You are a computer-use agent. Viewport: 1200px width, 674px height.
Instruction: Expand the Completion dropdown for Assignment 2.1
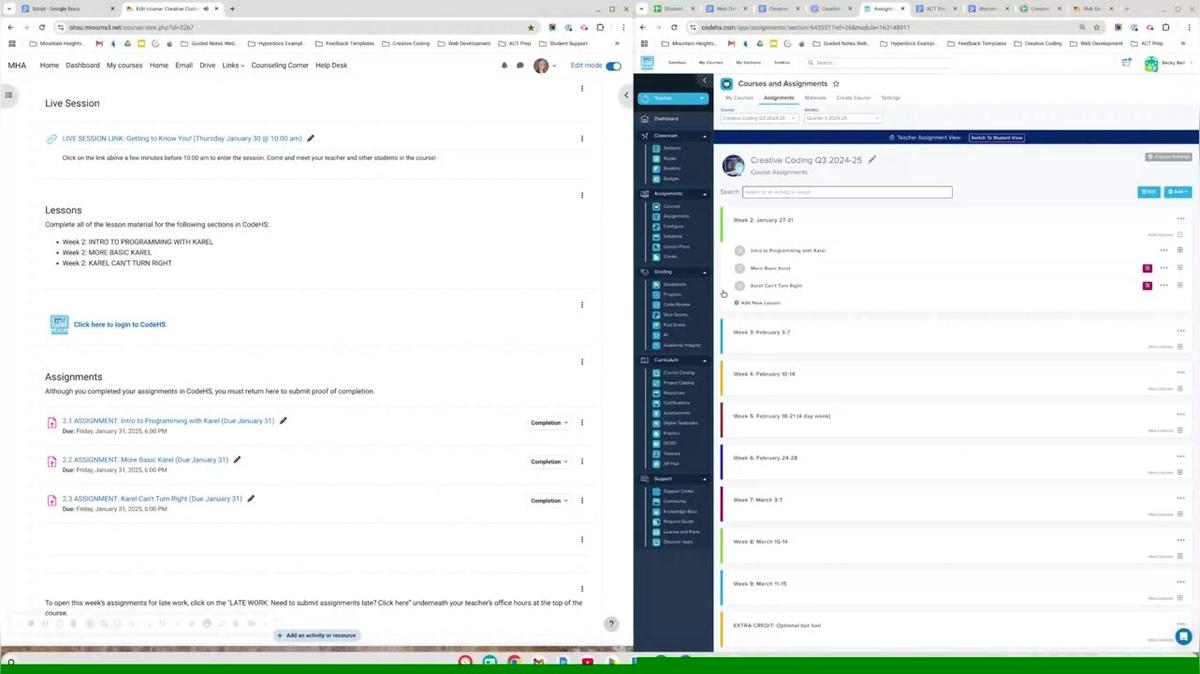pos(548,422)
